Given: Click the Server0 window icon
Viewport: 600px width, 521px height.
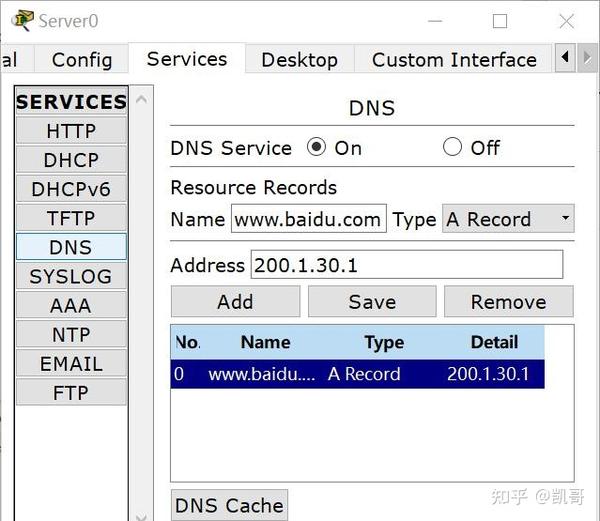Looking at the screenshot, I should (x=22, y=20).
